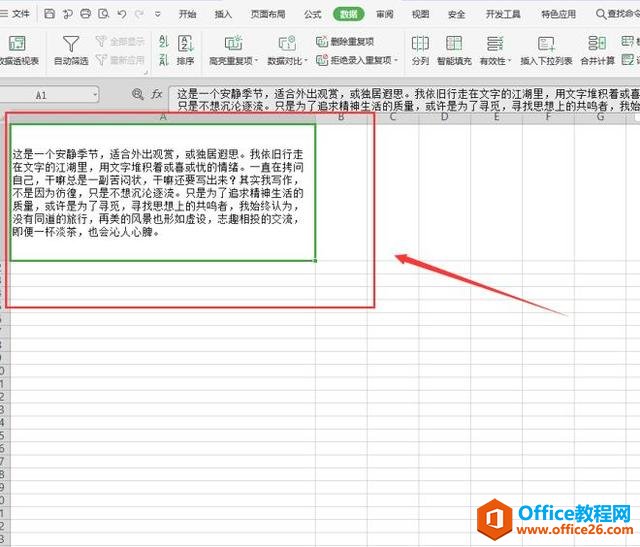The height and width of the screenshot is (547, 640).
Task: Switch to the 视图 tab
Action: click(x=420, y=14)
